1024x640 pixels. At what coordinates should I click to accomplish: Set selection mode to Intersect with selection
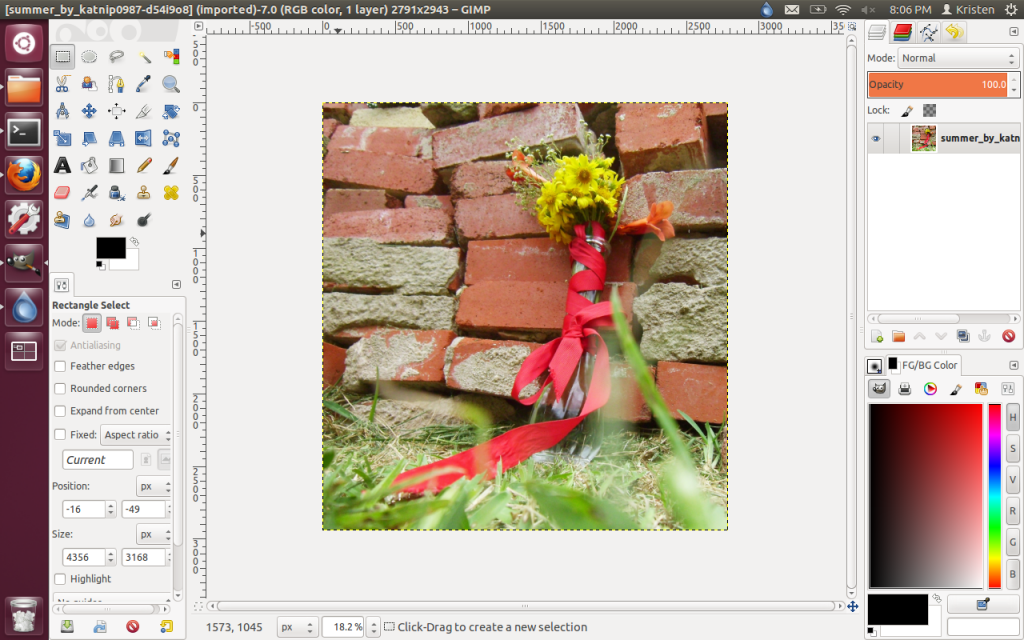coord(154,323)
